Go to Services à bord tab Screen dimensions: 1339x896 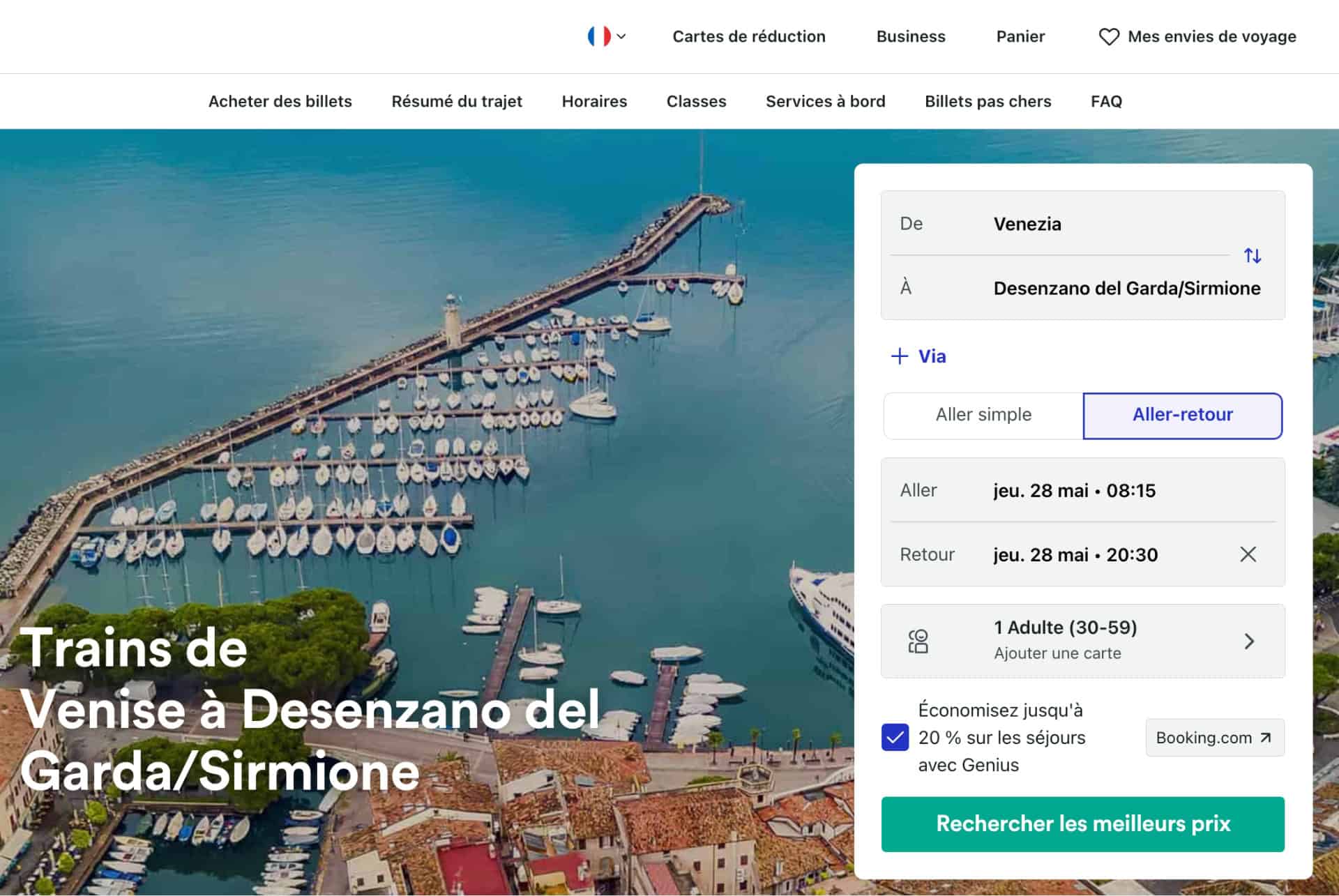tap(825, 101)
